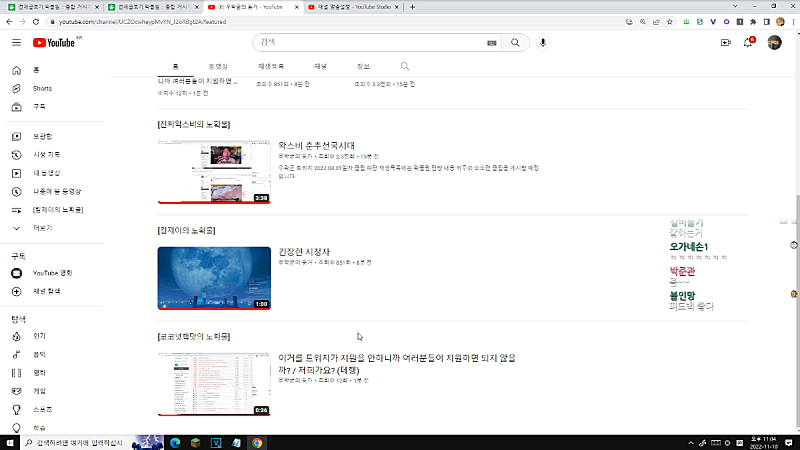Open video title 왁스비 춘추전국시대
Viewport: 800px width, 450px height.
click(x=316, y=146)
